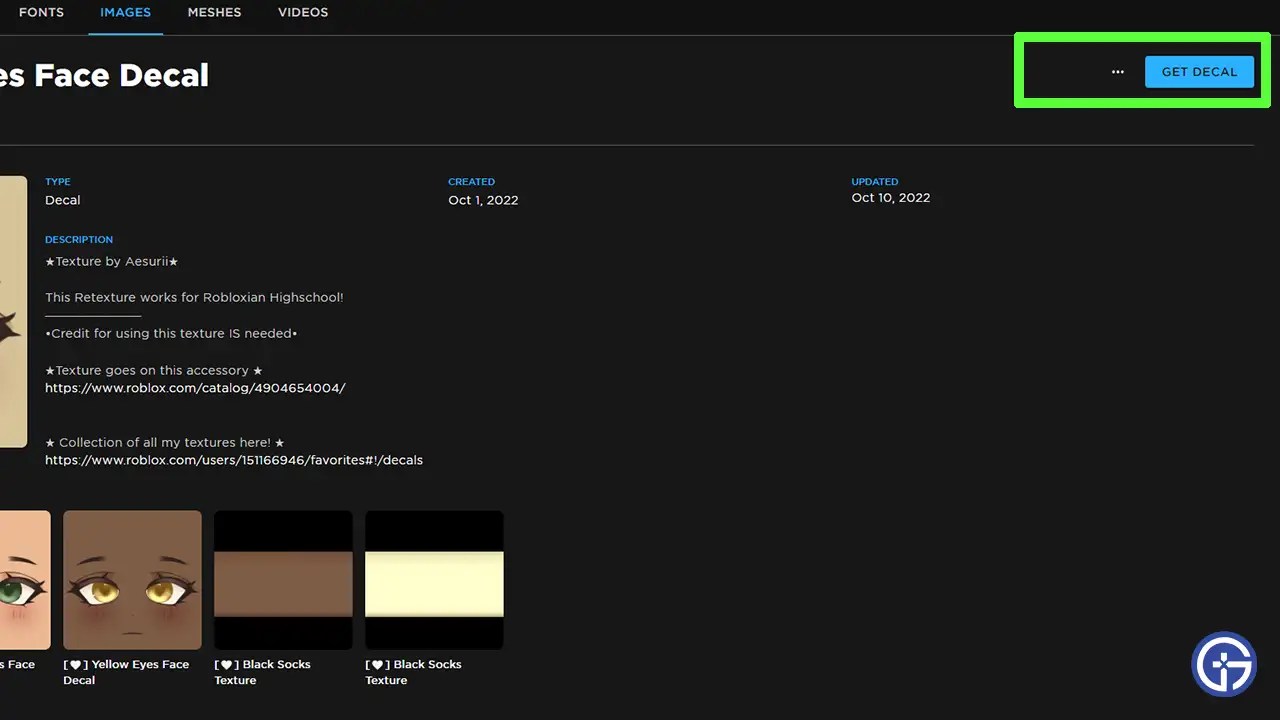Select the IMAGES tab

(x=125, y=12)
